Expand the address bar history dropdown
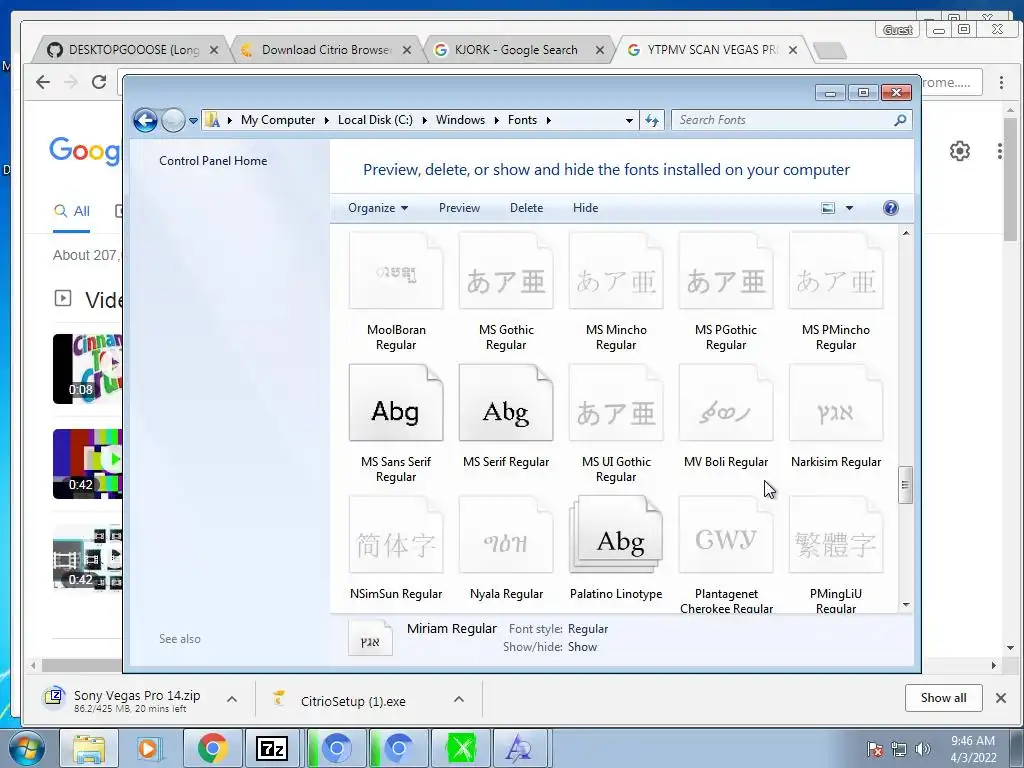 (x=629, y=121)
